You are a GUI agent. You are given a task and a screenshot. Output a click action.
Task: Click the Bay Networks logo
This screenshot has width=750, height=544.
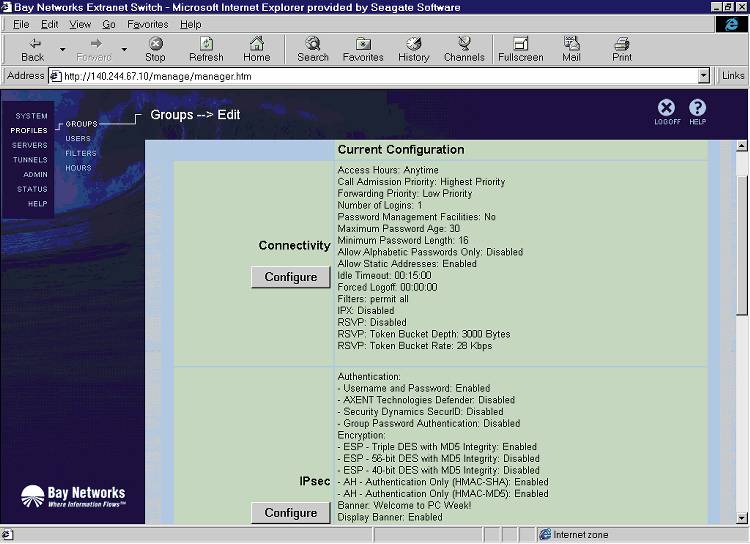coord(73,497)
